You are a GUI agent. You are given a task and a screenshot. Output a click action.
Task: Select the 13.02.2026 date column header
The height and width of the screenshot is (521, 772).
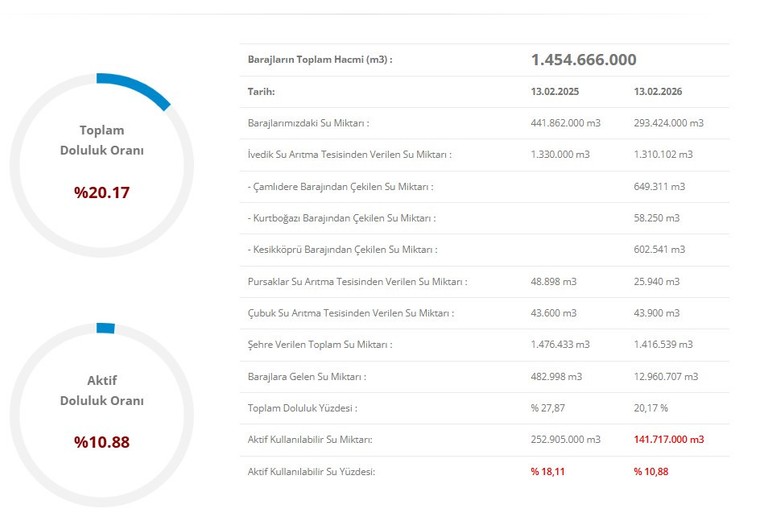coord(658,91)
